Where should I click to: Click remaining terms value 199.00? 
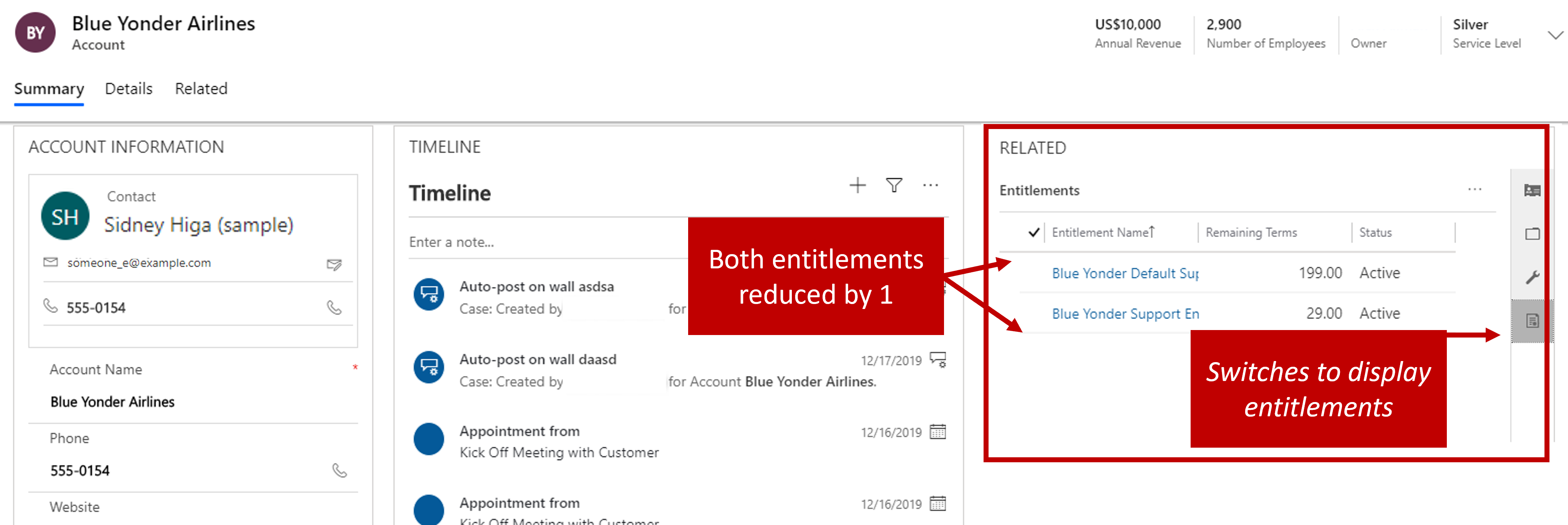tap(1320, 273)
